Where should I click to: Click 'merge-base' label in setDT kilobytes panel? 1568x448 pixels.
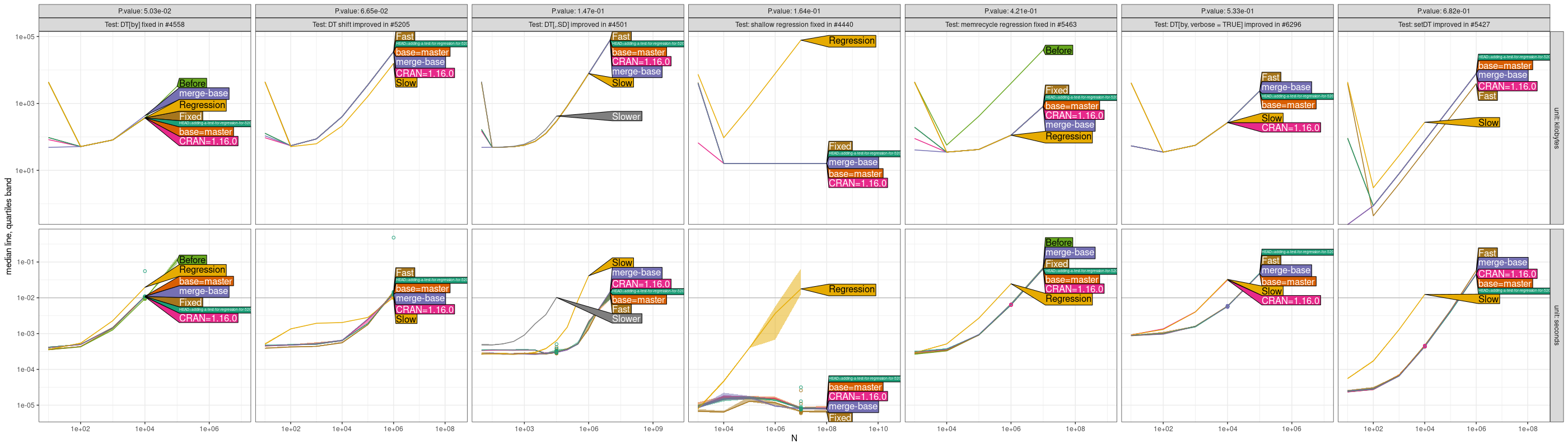pos(1502,75)
